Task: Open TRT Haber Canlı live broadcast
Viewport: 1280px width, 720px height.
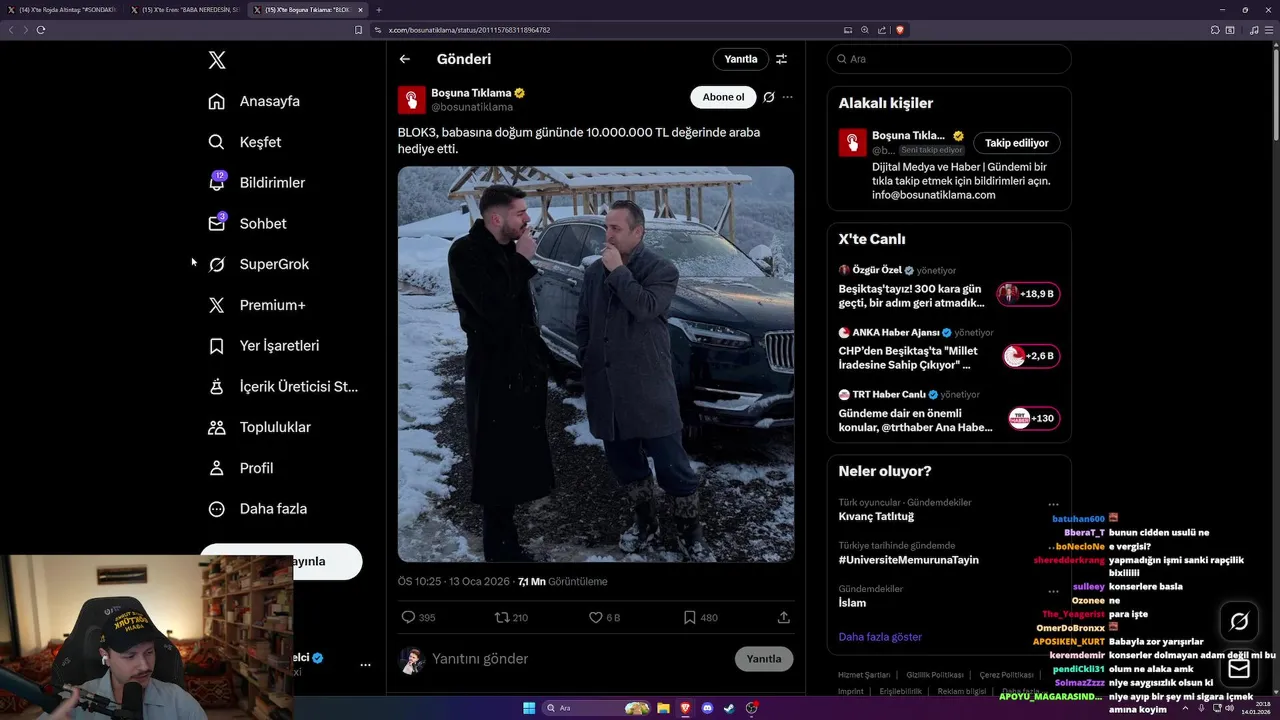Action: (x=949, y=410)
